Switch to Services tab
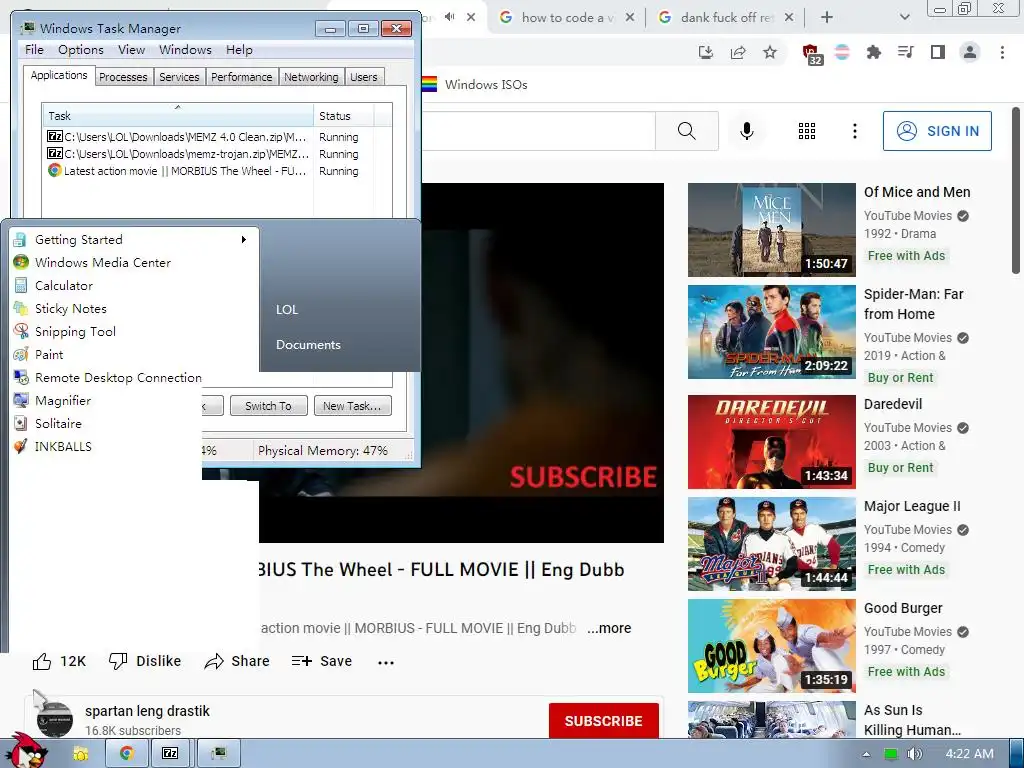The width and height of the screenshot is (1024, 768). click(x=179, y=77)
